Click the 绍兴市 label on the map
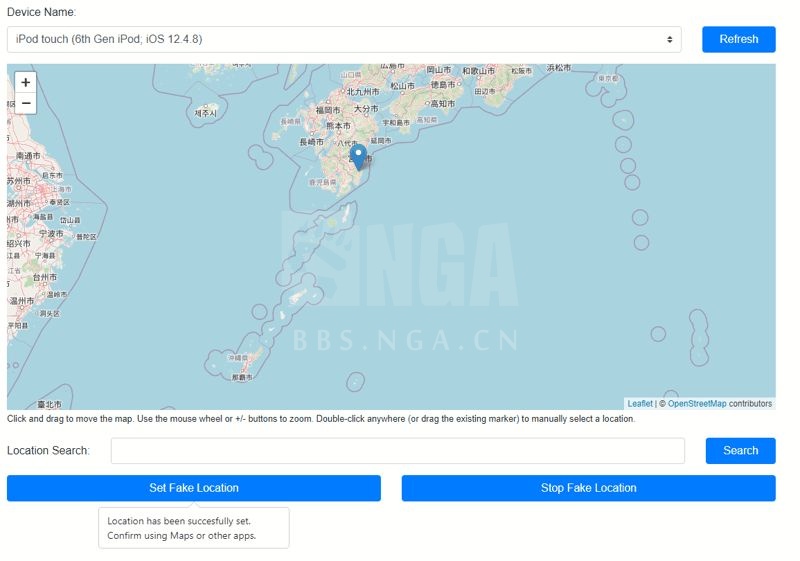 point(19,243)
